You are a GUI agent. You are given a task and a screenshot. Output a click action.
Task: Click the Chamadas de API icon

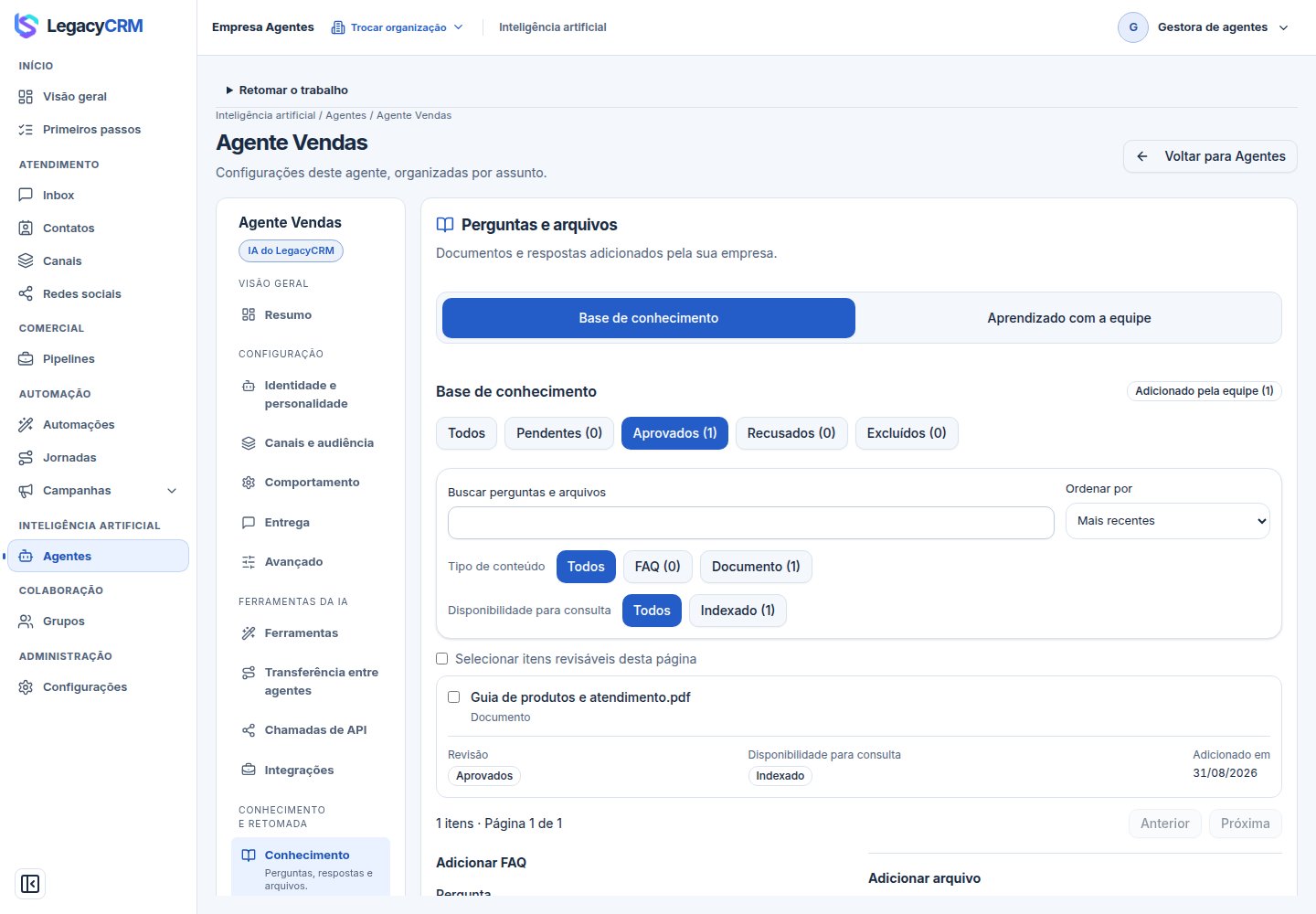click(x=249, y=729)
